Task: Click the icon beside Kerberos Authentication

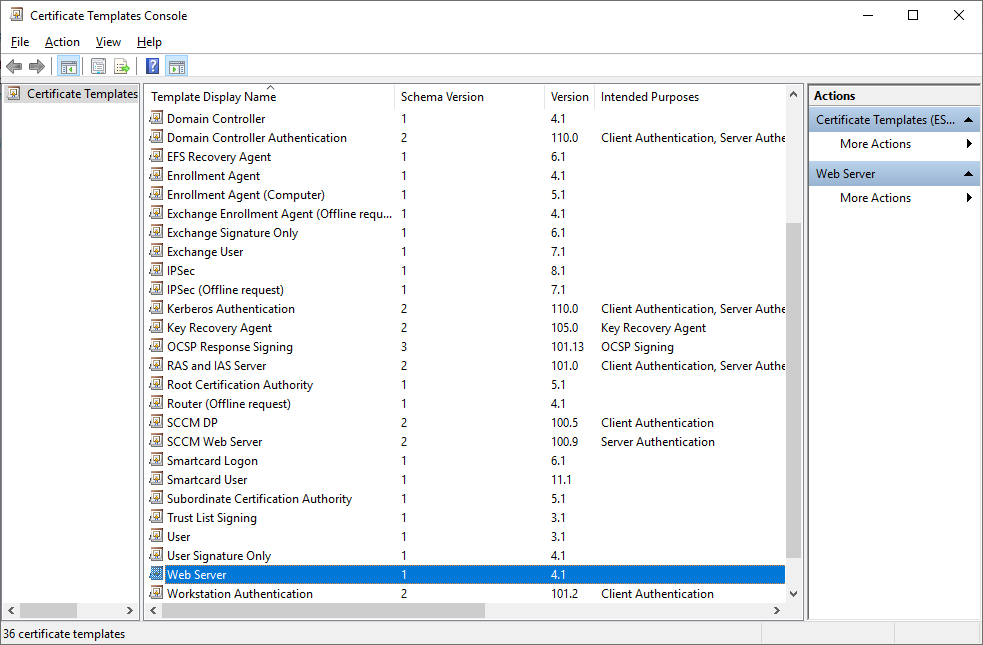Action: click(156, 308)
